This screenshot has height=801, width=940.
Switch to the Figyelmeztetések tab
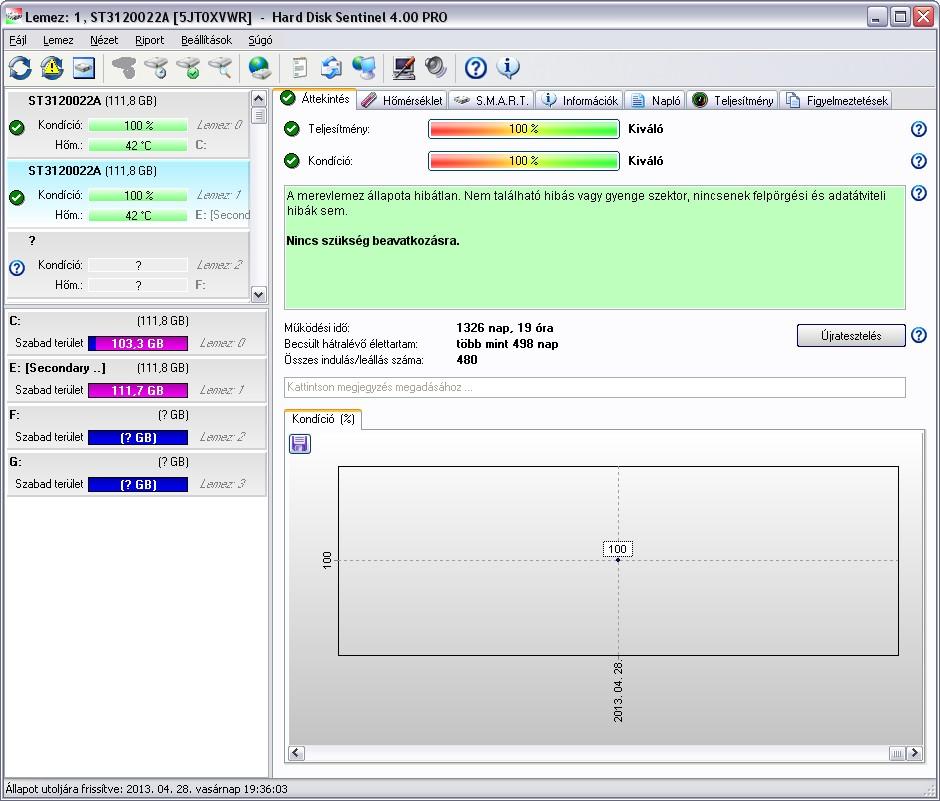pos(837,101)
